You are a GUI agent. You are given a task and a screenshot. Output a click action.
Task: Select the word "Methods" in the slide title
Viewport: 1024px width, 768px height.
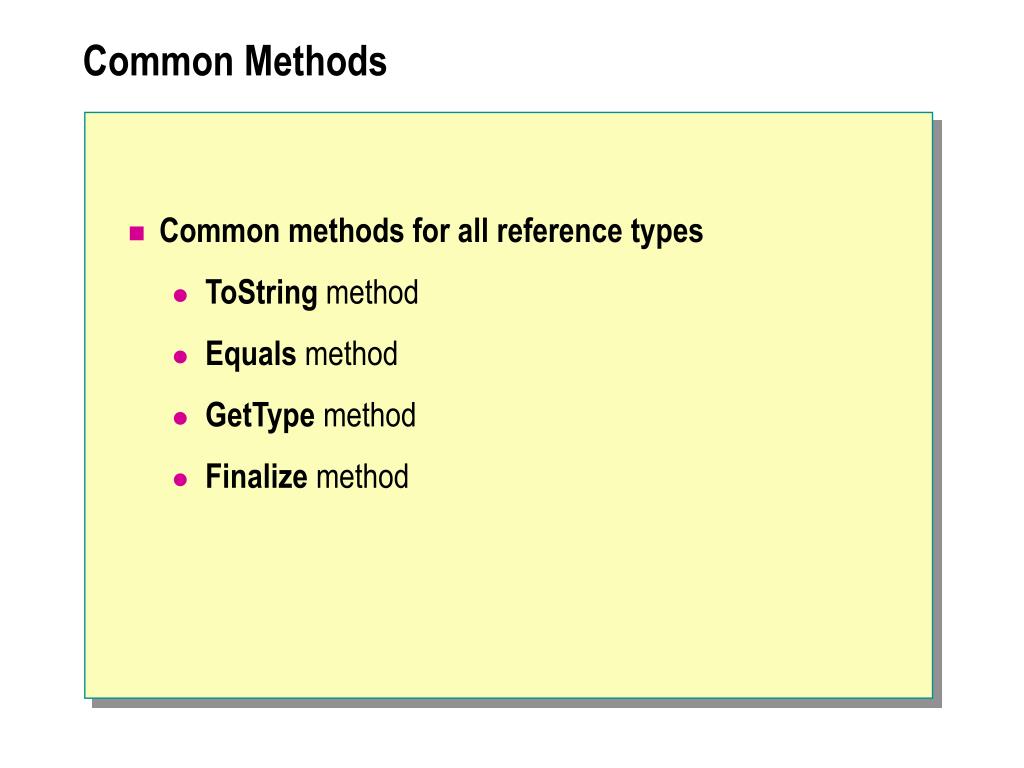(x=315, y=61)
